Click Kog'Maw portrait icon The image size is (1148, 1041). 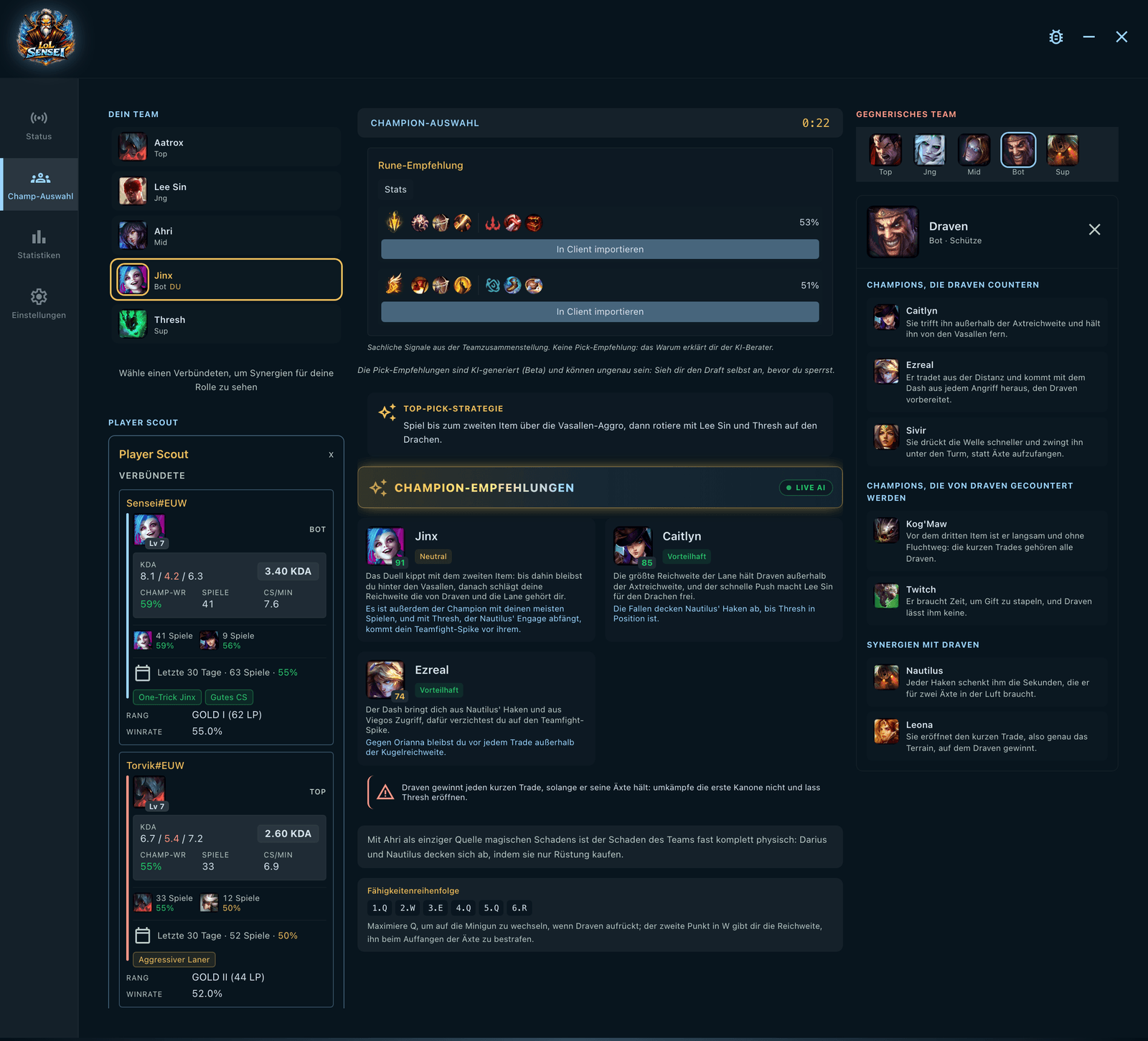pyautogui.click(x=886, y=530)
